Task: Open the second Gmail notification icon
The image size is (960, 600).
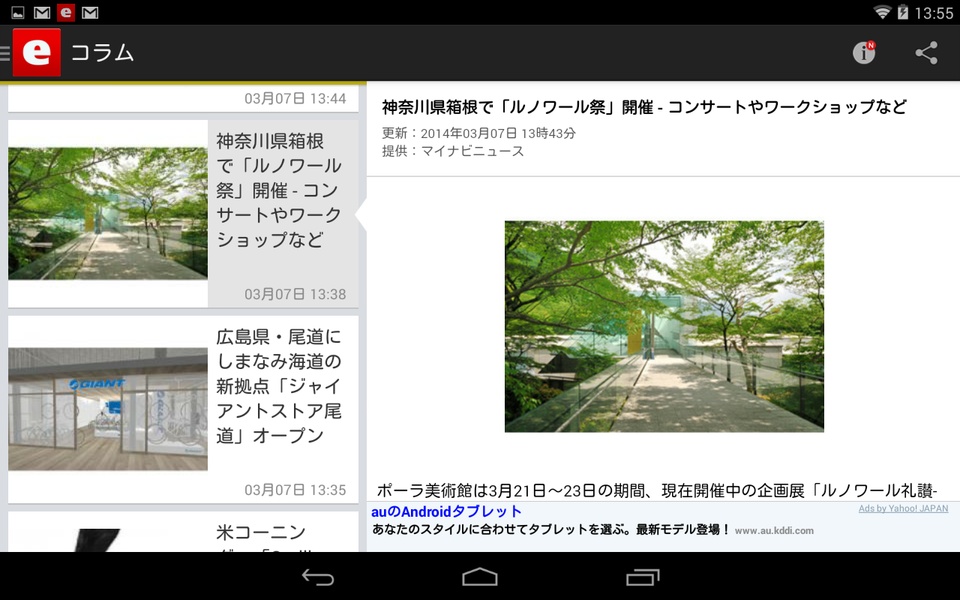Action: (90, 12)
